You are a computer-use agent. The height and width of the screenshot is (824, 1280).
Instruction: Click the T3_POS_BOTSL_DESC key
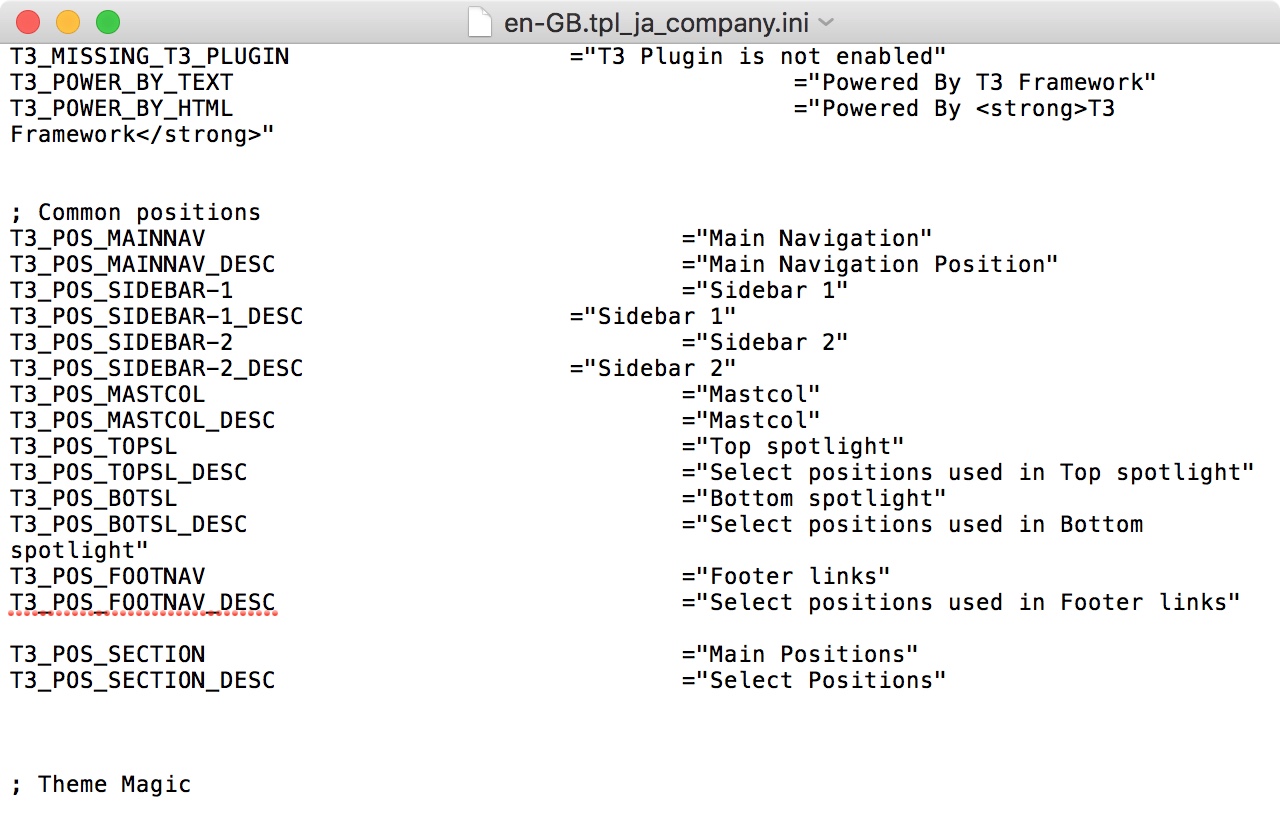point(128,524)
